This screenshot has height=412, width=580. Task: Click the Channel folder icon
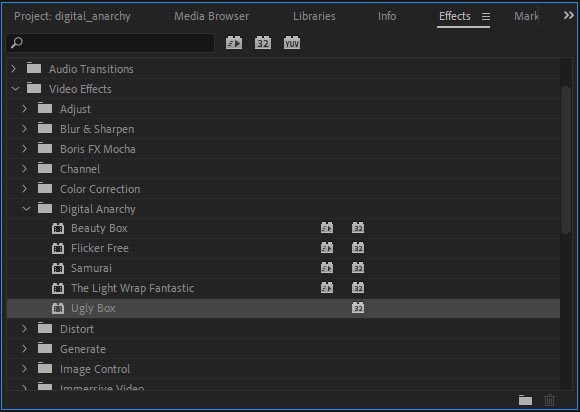pos(45,168)
